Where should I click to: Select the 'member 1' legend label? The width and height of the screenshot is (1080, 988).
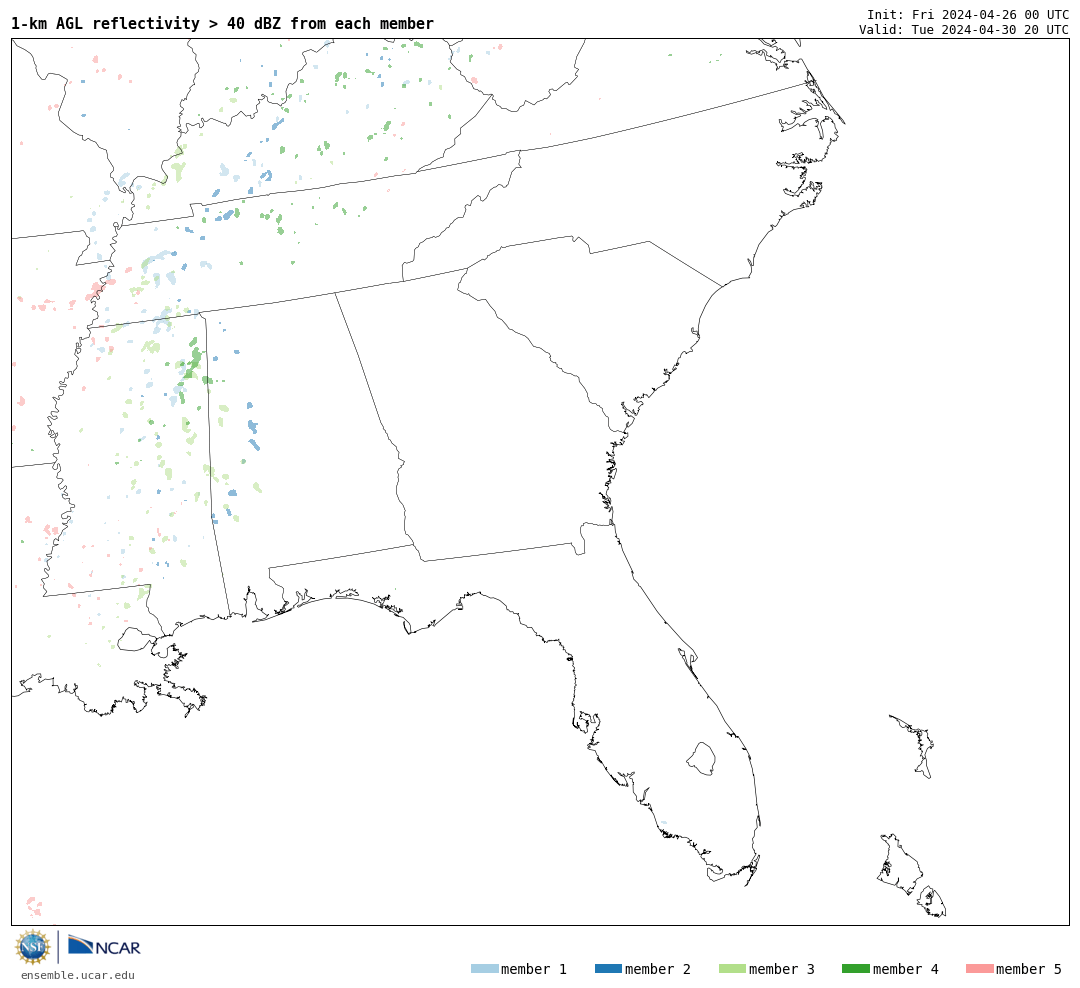pos(534,969)
